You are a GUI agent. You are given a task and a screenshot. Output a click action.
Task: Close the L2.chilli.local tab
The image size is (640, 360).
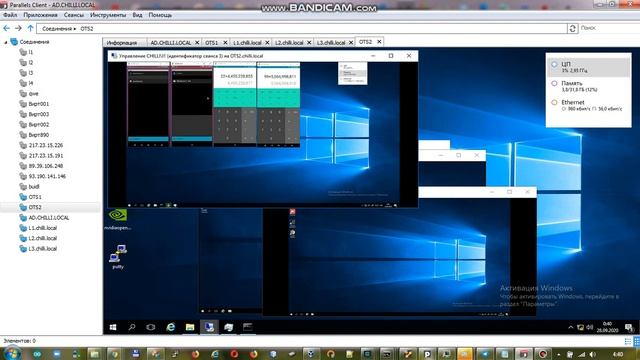tap(309, 42)
